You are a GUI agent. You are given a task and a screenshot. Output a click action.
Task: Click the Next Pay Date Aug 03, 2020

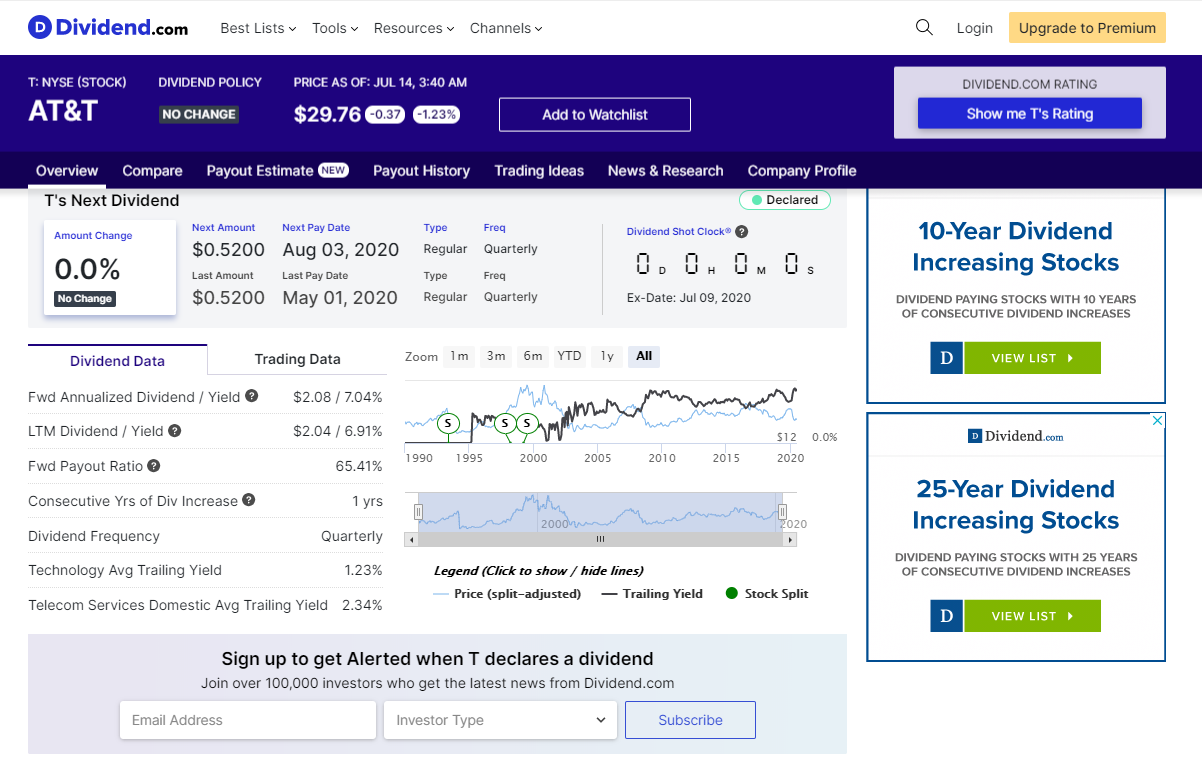(x=340, y=250)
